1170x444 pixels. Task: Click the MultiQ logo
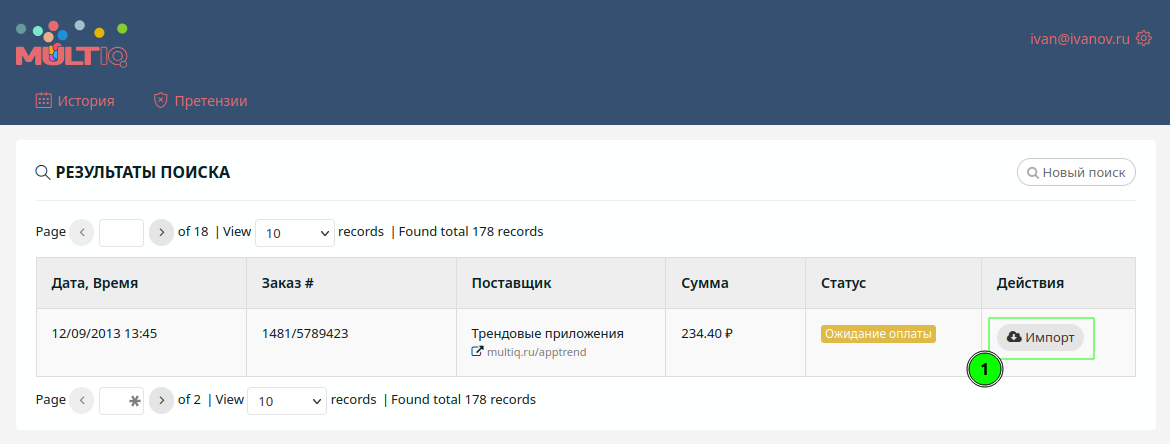coord(72,44)
